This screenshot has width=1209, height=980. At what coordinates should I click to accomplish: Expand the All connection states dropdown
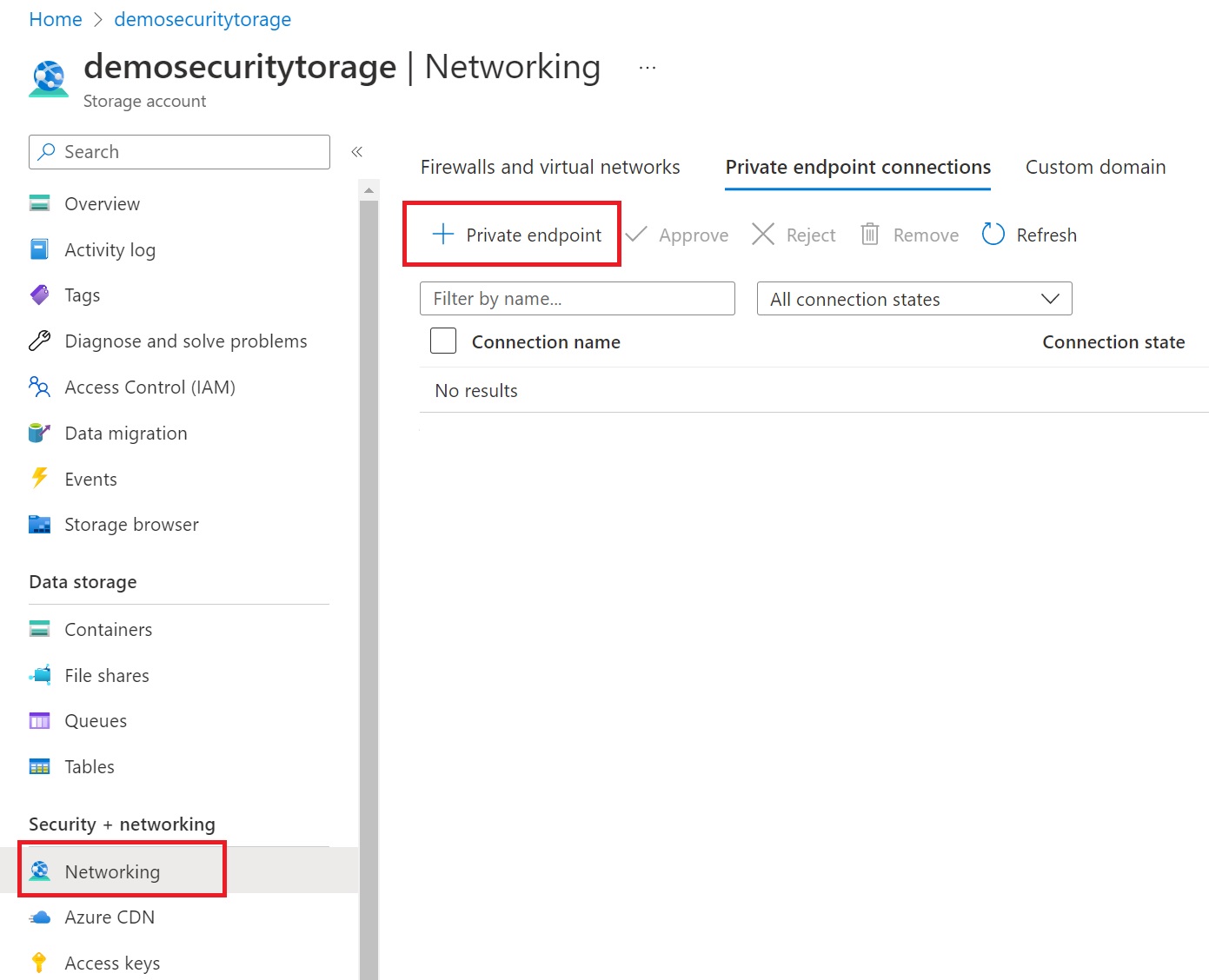click(x=914, y=299)
